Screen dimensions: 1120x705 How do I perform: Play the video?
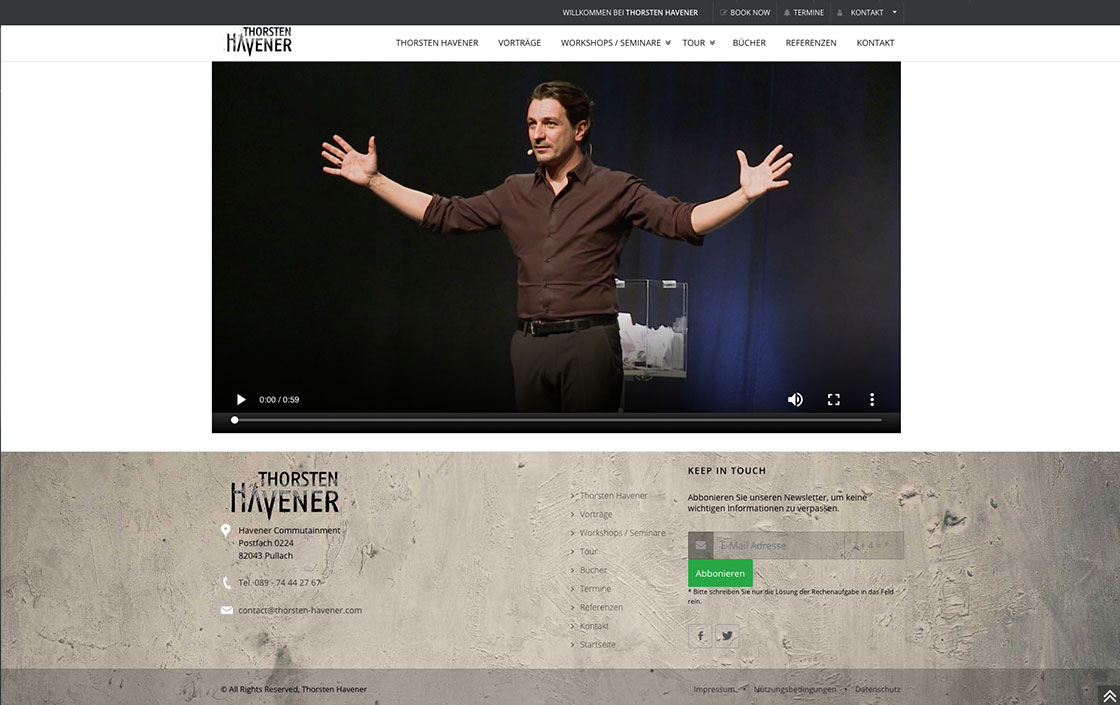[x=241, y=399]
